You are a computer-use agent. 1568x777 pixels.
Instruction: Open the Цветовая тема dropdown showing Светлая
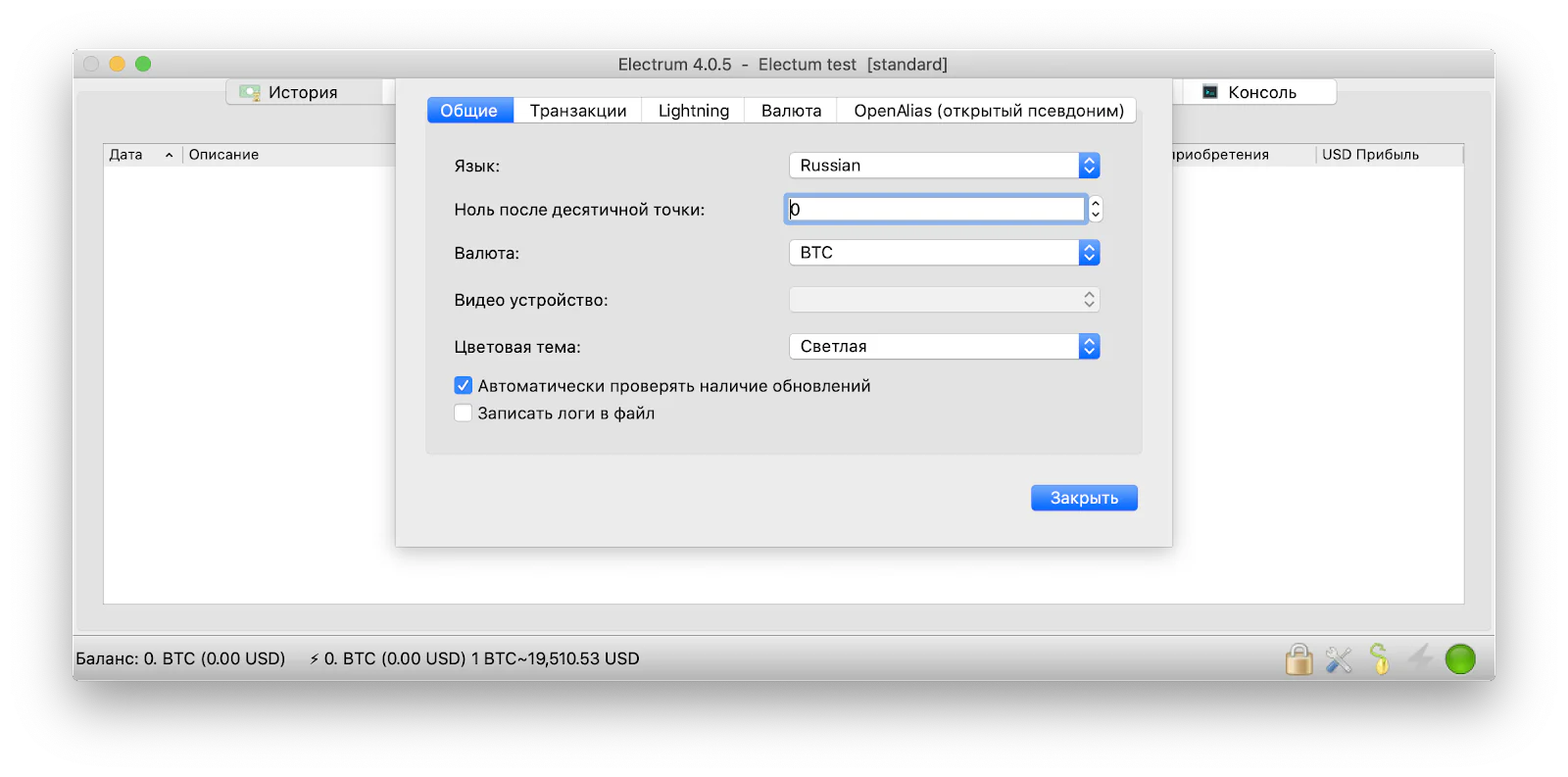(945, 347)
